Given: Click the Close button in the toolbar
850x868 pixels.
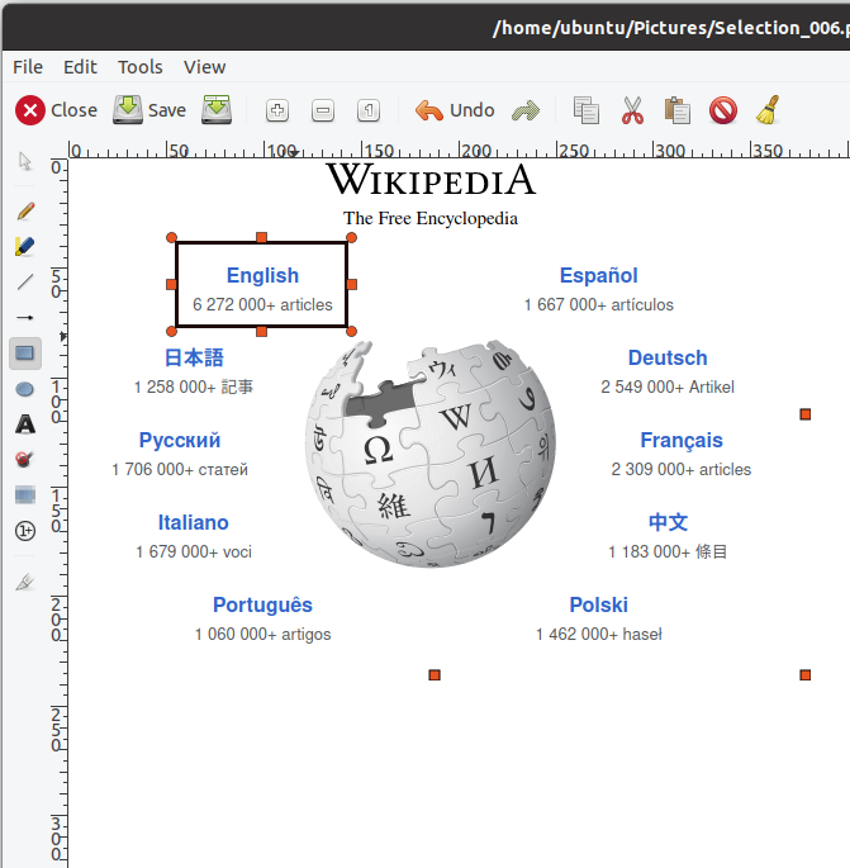Looking at the screenshot, I should pos(56,110).
